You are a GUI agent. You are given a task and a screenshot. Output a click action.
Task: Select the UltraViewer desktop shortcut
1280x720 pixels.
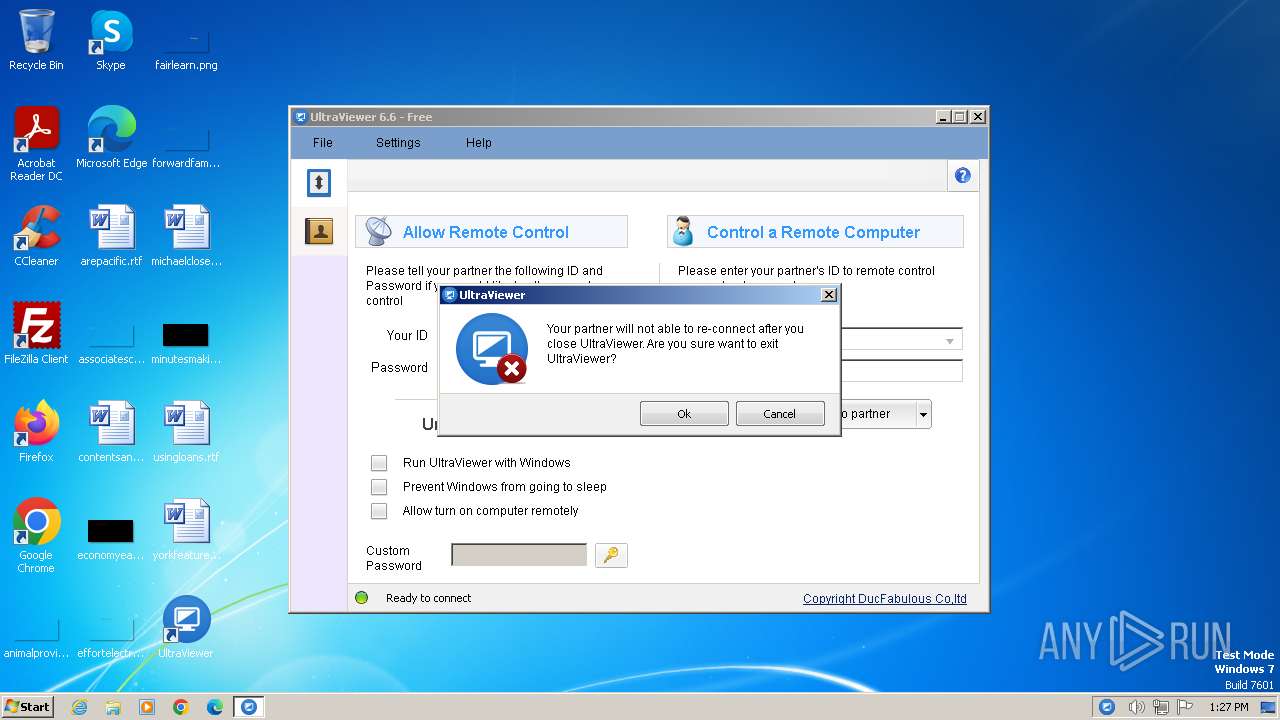click(x=186, y=628)
